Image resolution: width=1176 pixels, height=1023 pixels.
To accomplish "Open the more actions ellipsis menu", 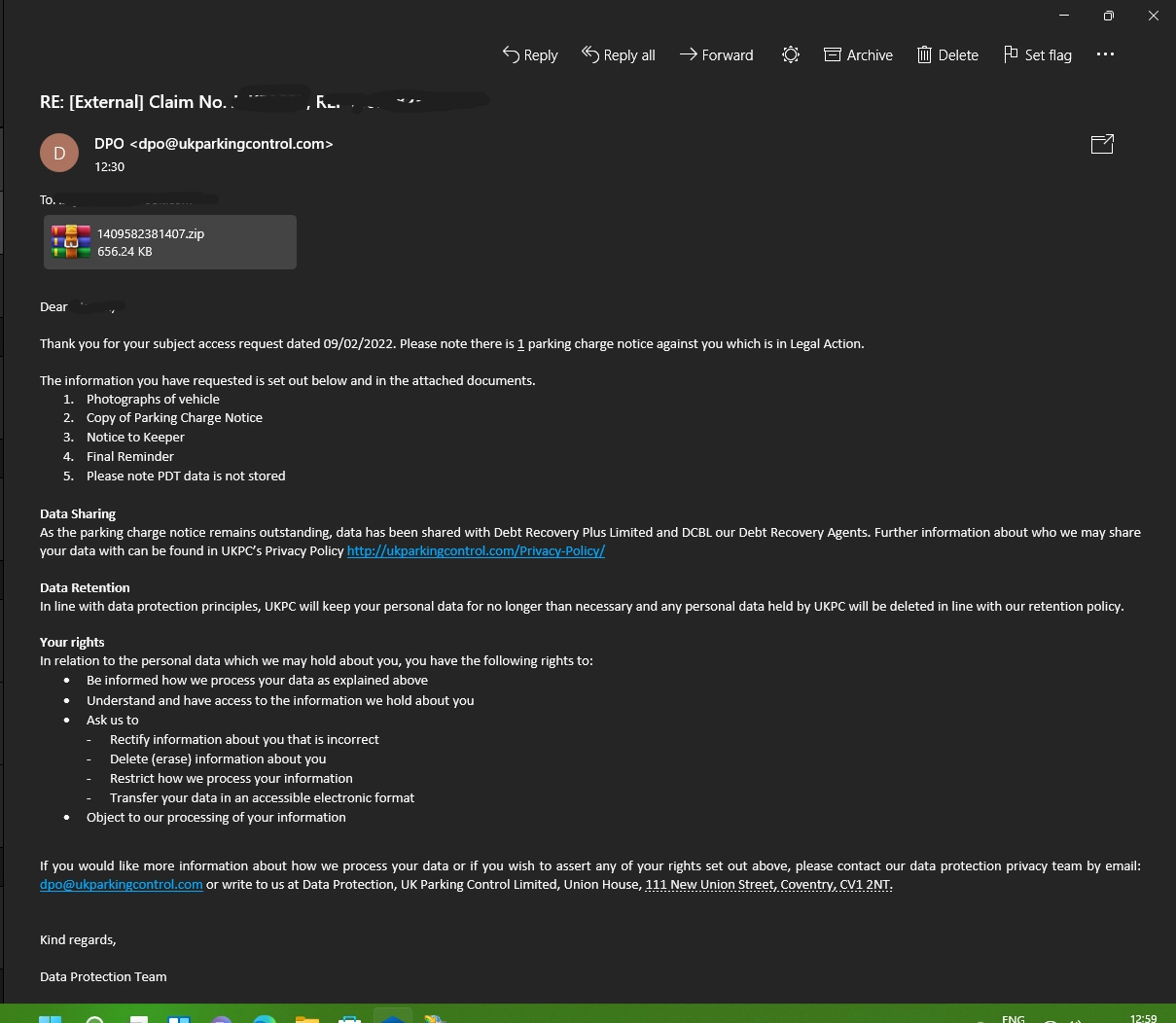I will click(1105, 54).
